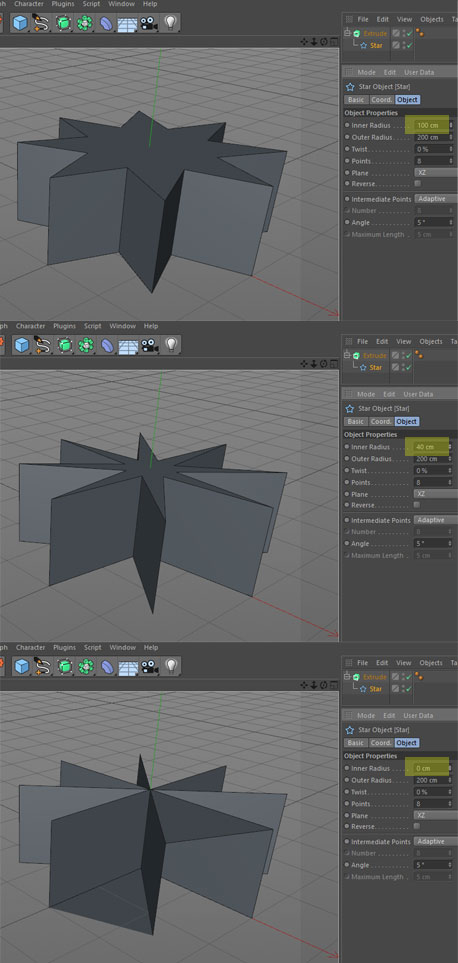Open green Array flower icon, 0 cm screenshot
The width and height of the screenshot is (458, 963).
pos(86,666)
